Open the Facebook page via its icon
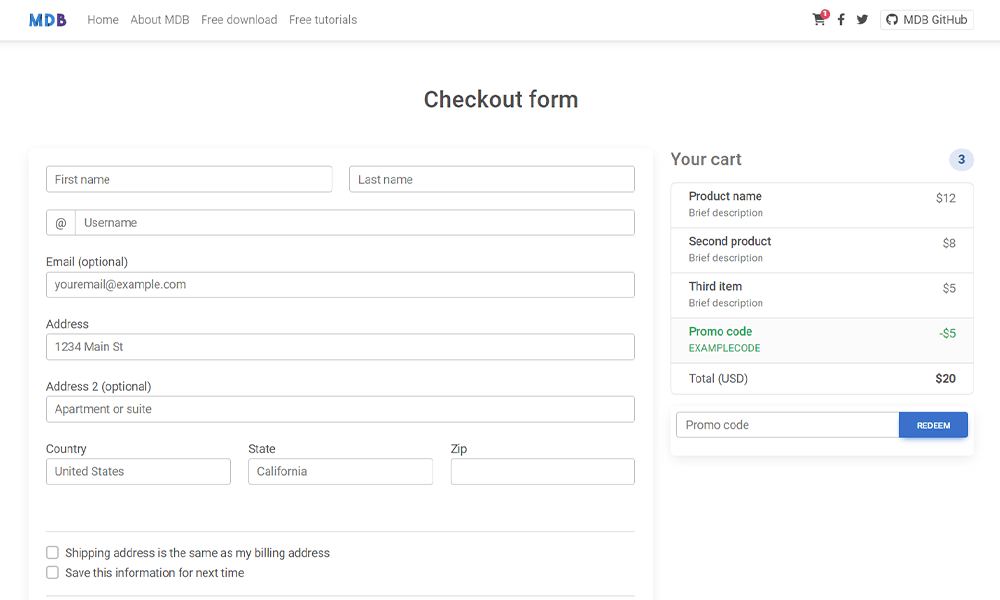Image resolution: width=1000 pixels, height=600 pixels. (840, 19)
